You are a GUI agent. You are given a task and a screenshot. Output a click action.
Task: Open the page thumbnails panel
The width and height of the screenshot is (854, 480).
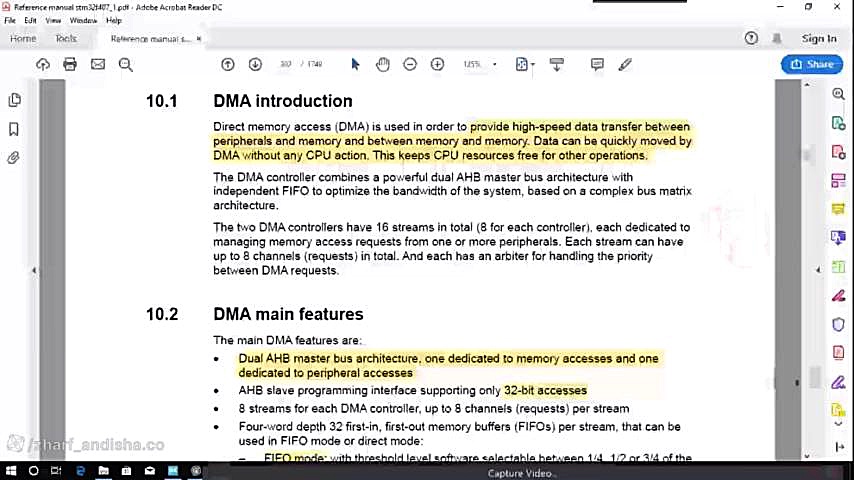coord(14,100)
